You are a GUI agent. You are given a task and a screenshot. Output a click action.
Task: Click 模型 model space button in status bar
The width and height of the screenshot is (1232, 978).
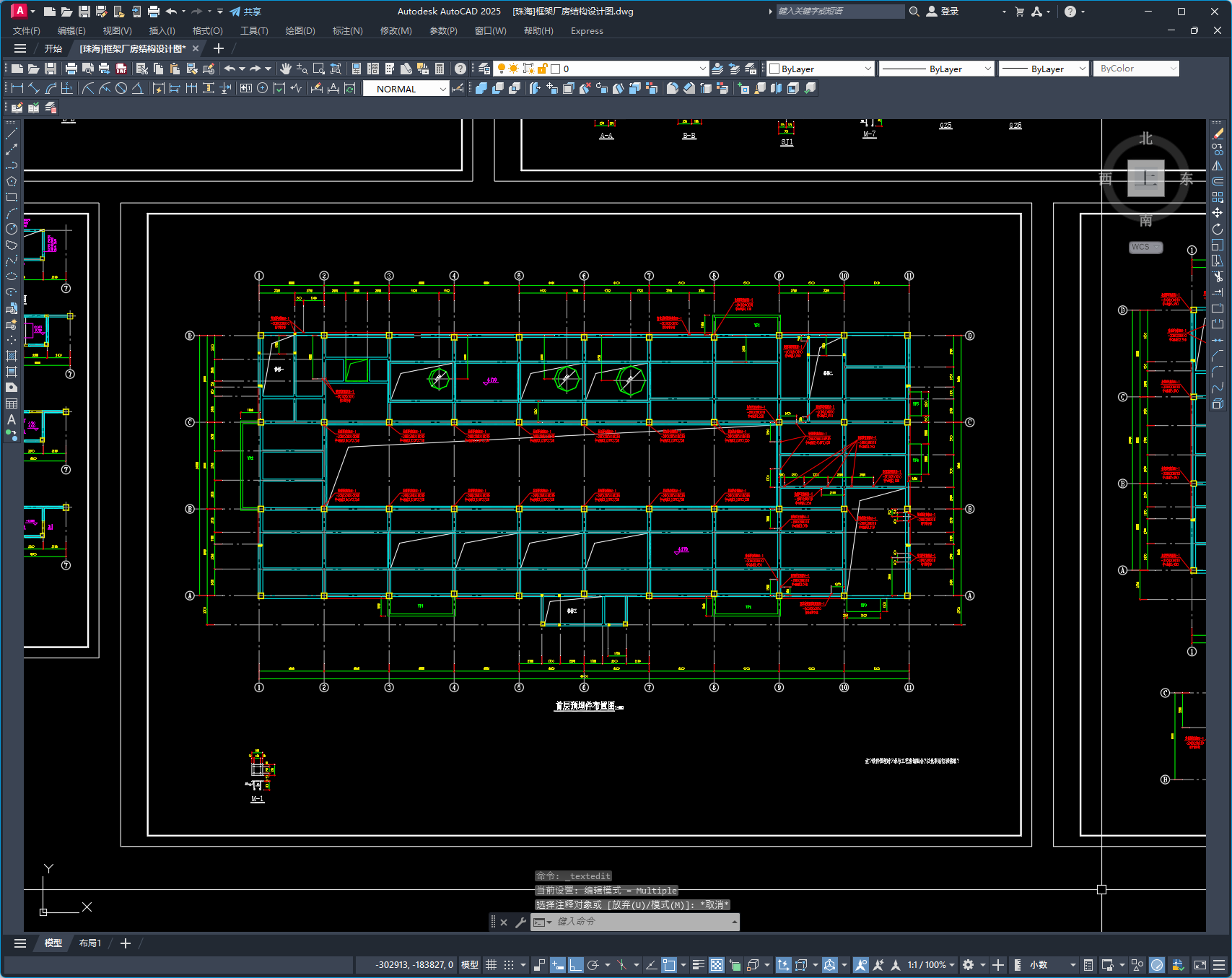[470, 965]
